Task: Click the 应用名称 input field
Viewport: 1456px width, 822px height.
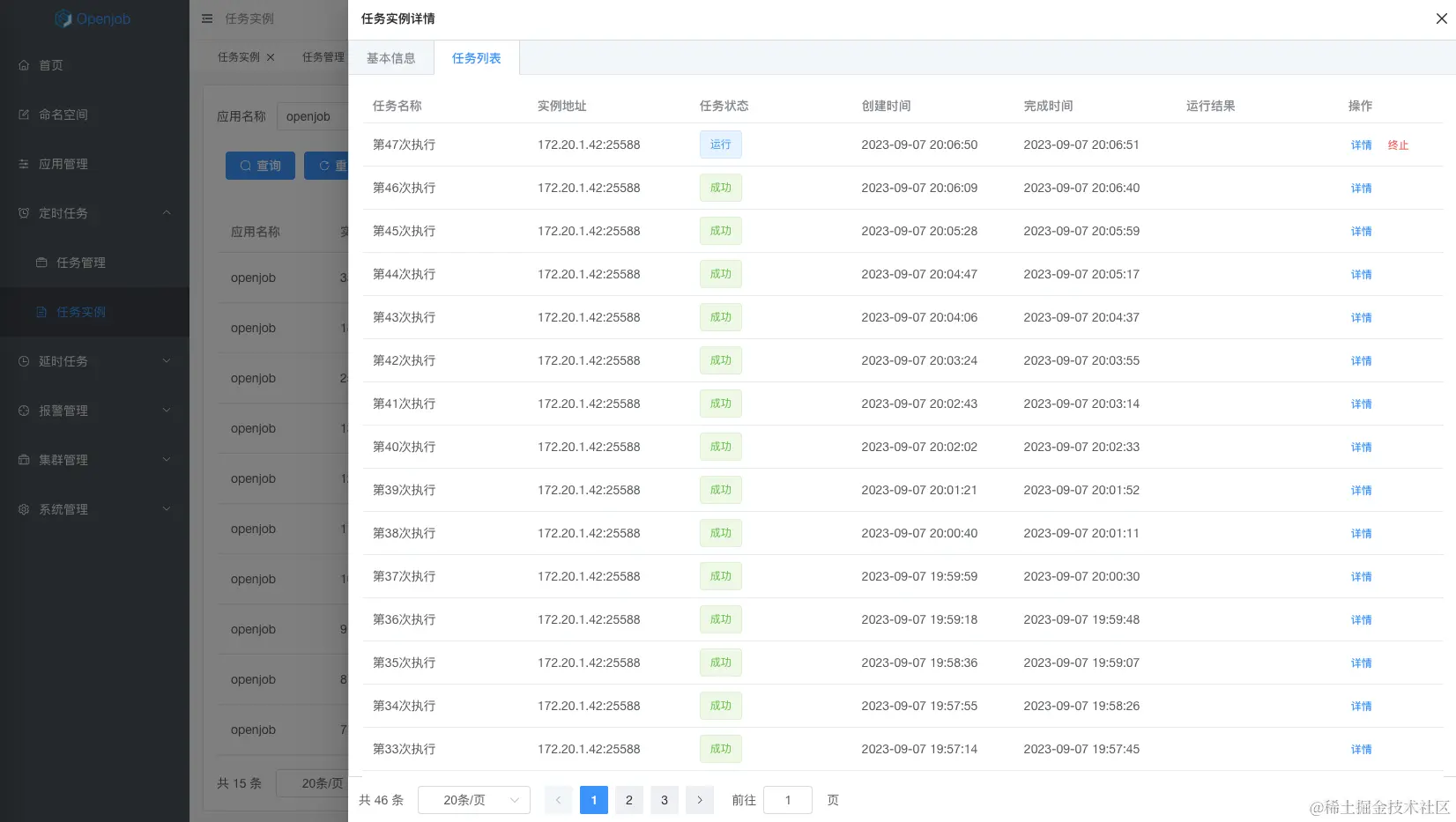Action: tap(313, 116)
